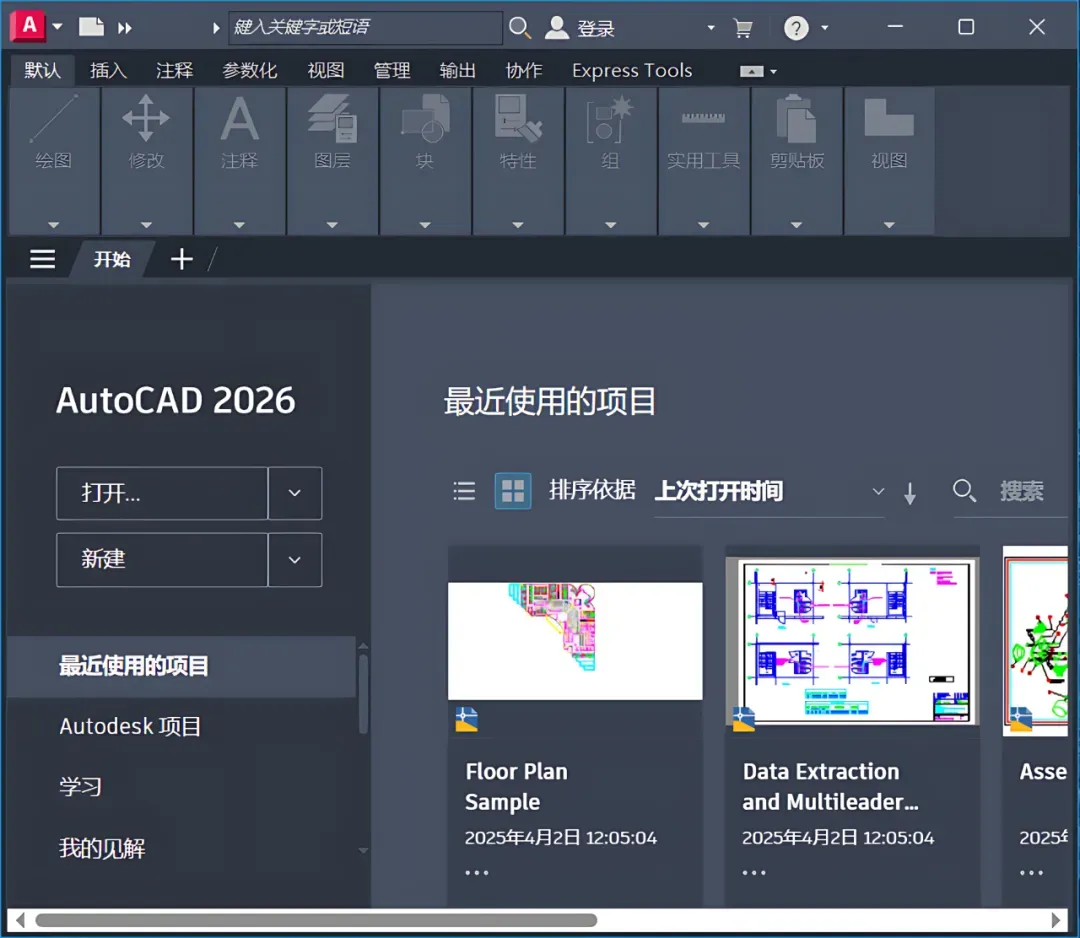The height and width of the screenshot is (938, 1080).
Task: Select the 管理 ribbon tab
Action: point(392,70)
